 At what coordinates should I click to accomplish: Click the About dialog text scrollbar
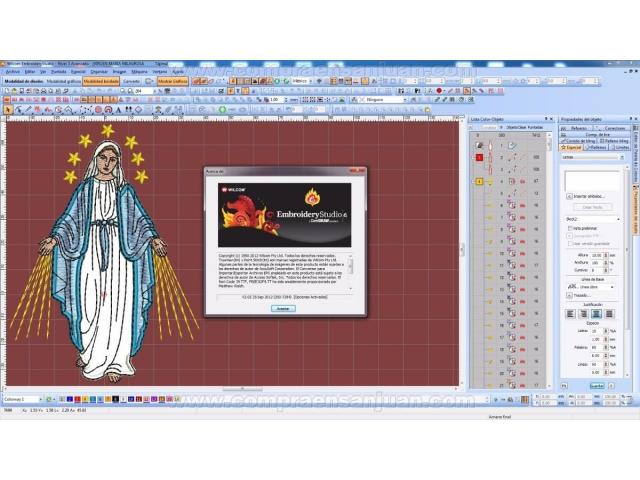click(351, 272)
